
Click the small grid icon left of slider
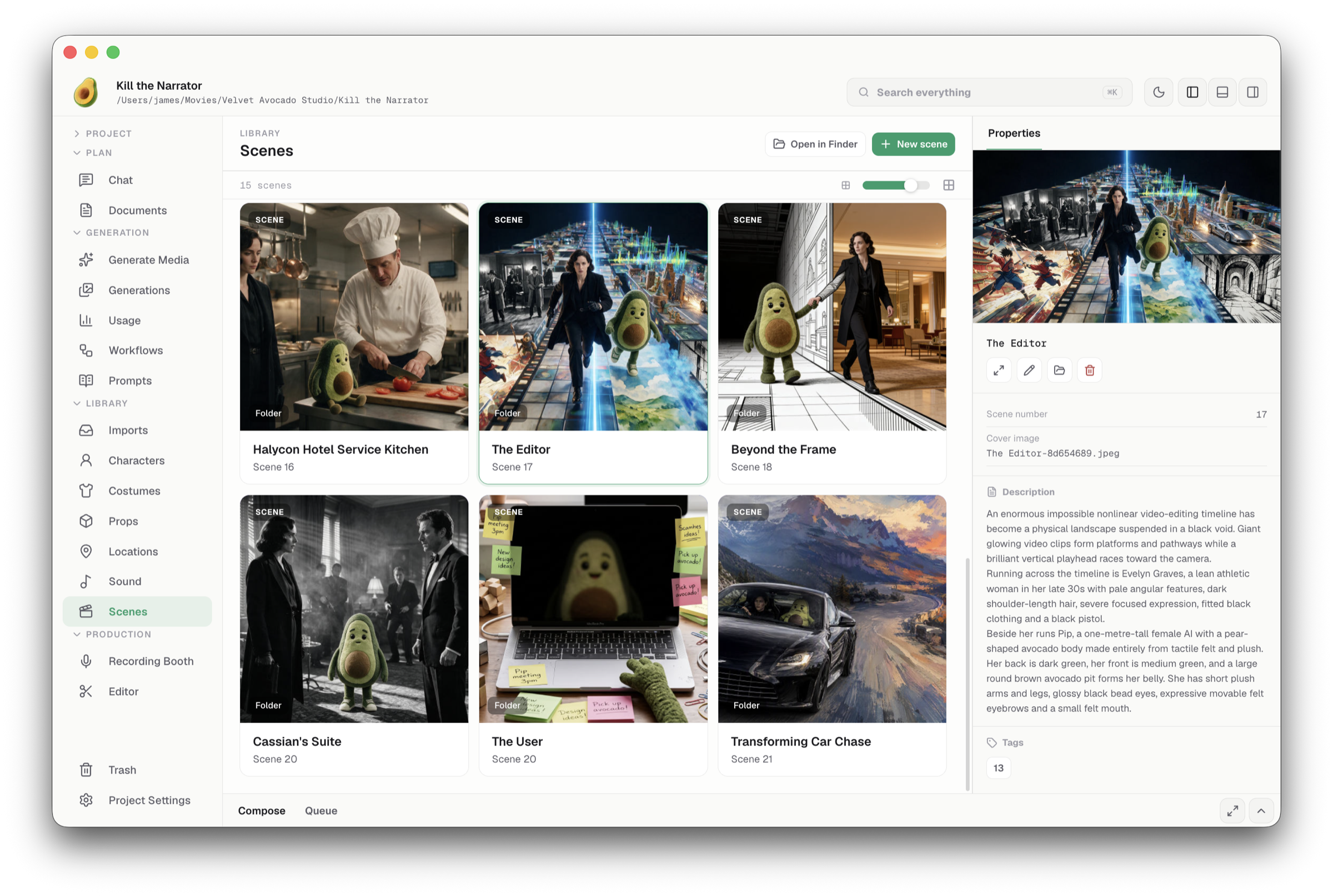pyautogui.click(x=845, y=185)
